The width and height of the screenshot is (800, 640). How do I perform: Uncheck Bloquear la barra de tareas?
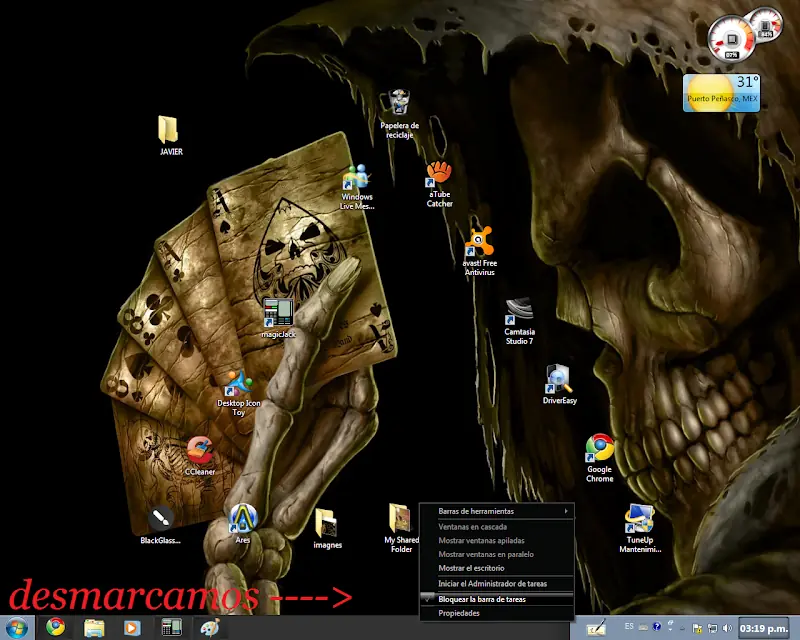coord(497,599)
